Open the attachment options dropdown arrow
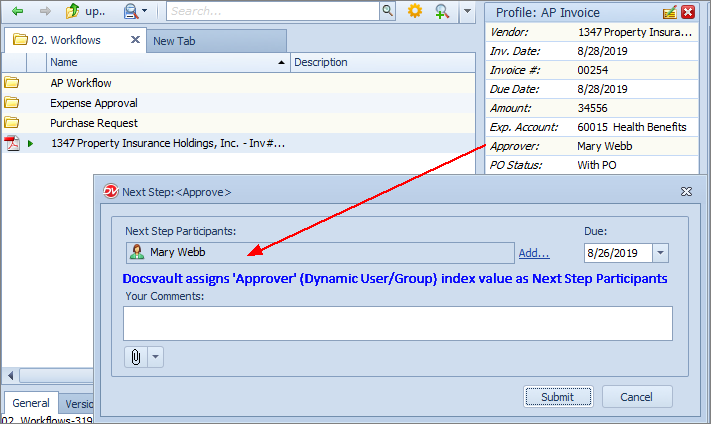The image size is (711, 424). (x=156, y=357)
